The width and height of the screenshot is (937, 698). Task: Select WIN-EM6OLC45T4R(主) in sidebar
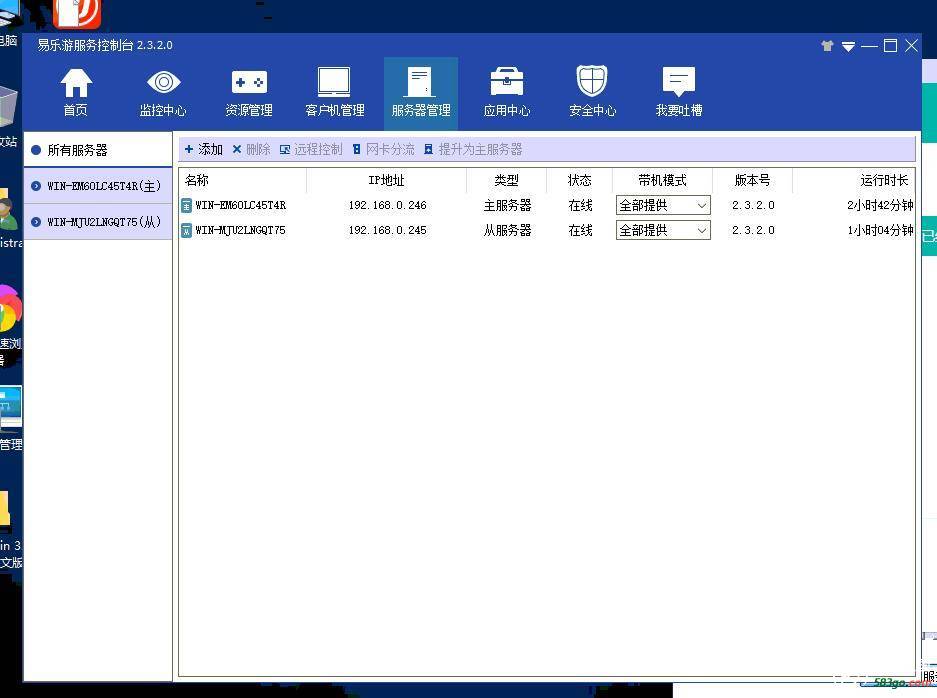pos(98,186)
